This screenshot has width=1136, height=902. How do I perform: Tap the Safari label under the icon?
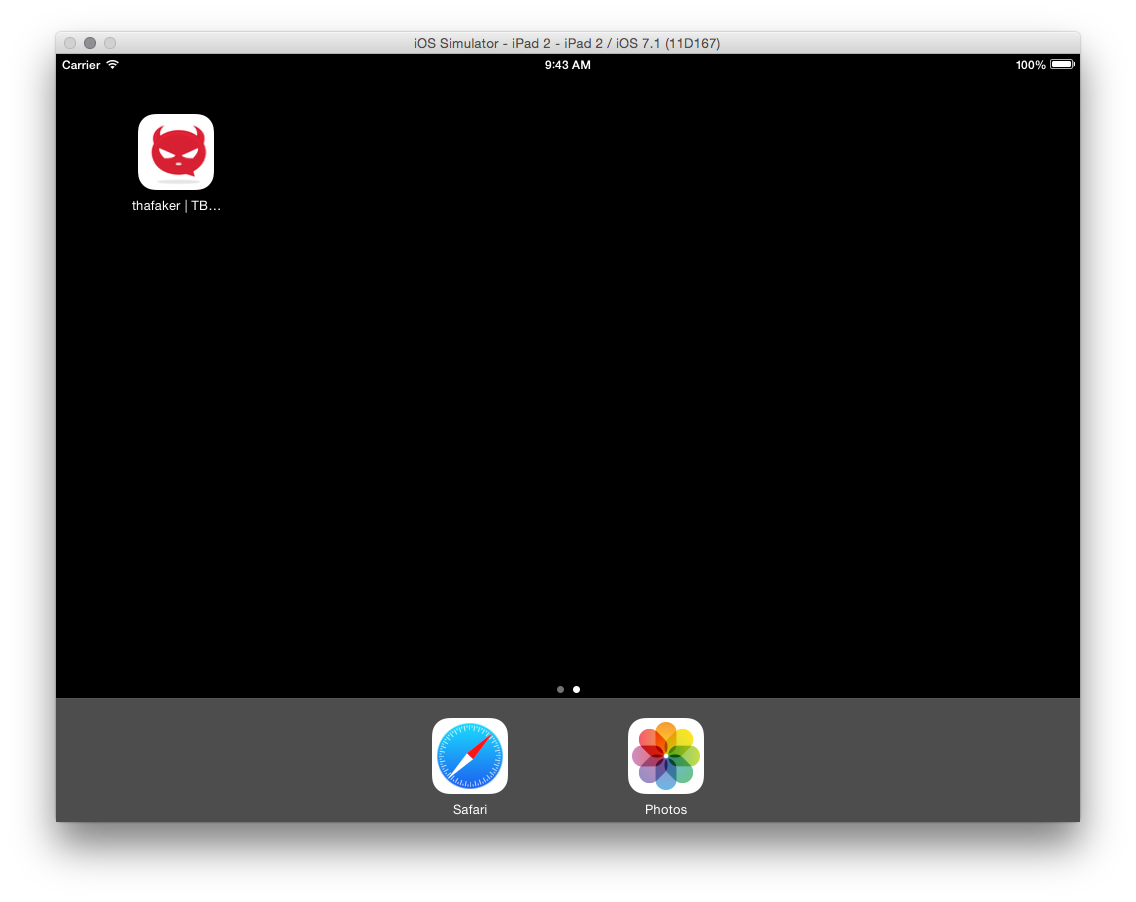(470, 810)
